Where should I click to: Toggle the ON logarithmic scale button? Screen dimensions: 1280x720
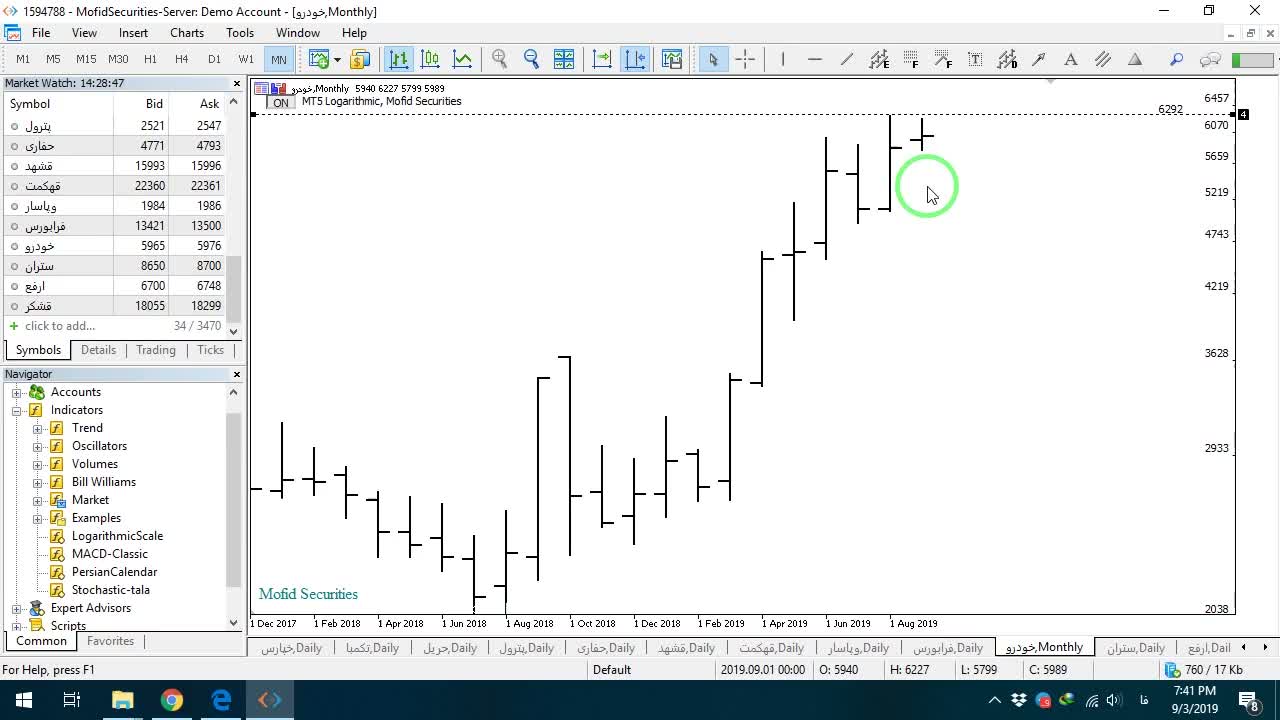281,103
